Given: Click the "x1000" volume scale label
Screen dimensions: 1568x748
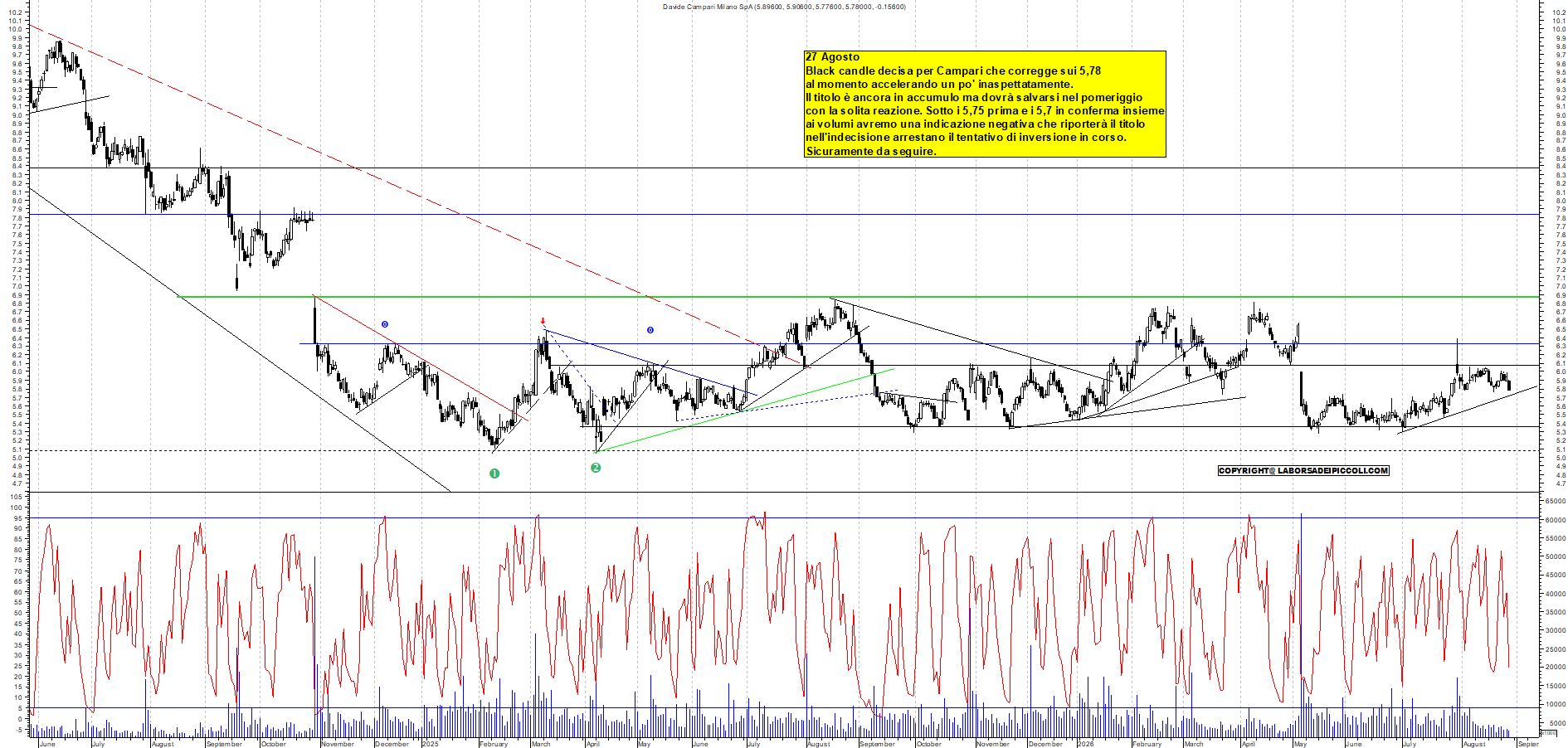Looking at the screenshot, I should (1548, 733).
